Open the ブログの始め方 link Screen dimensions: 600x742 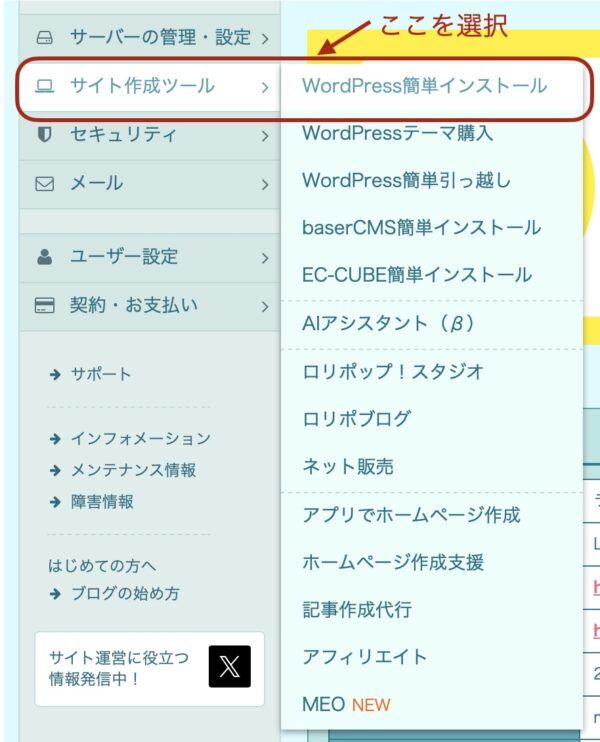tap(124, 593)
